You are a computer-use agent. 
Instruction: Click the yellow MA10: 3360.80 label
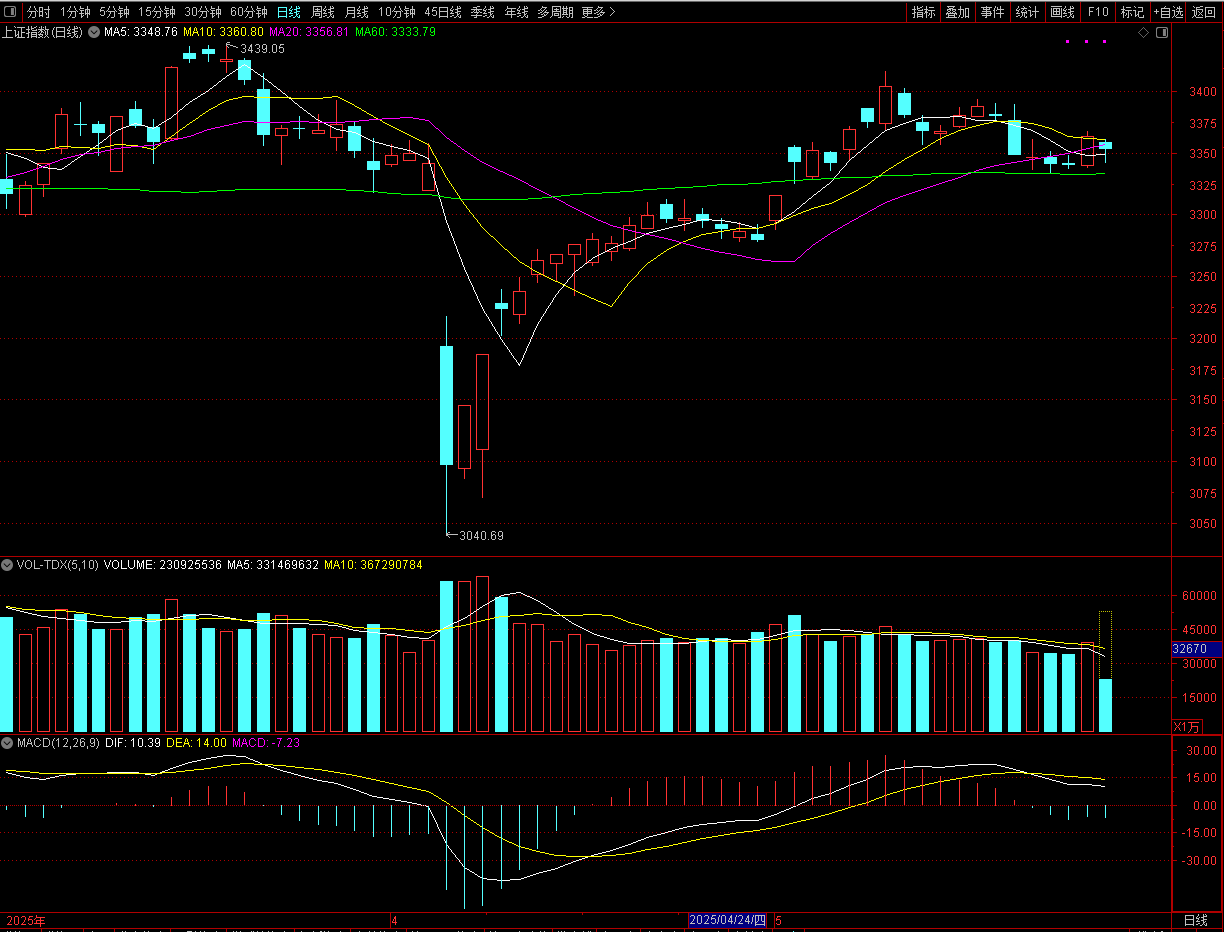[223, 32]
